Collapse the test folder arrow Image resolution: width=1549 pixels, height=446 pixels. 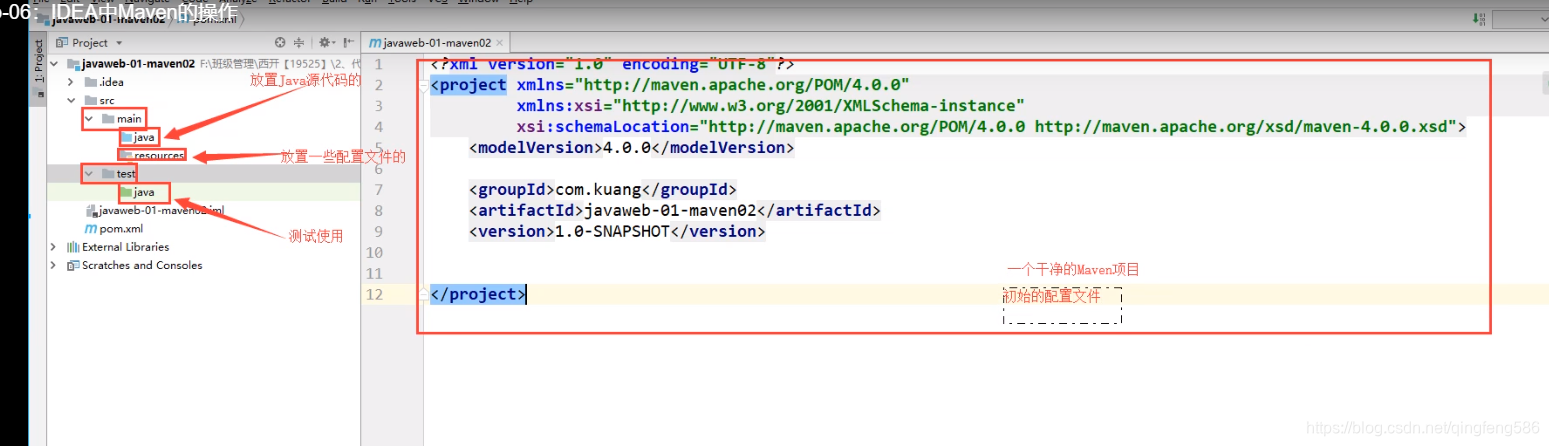pyautogui.click(x=89, y=174)
